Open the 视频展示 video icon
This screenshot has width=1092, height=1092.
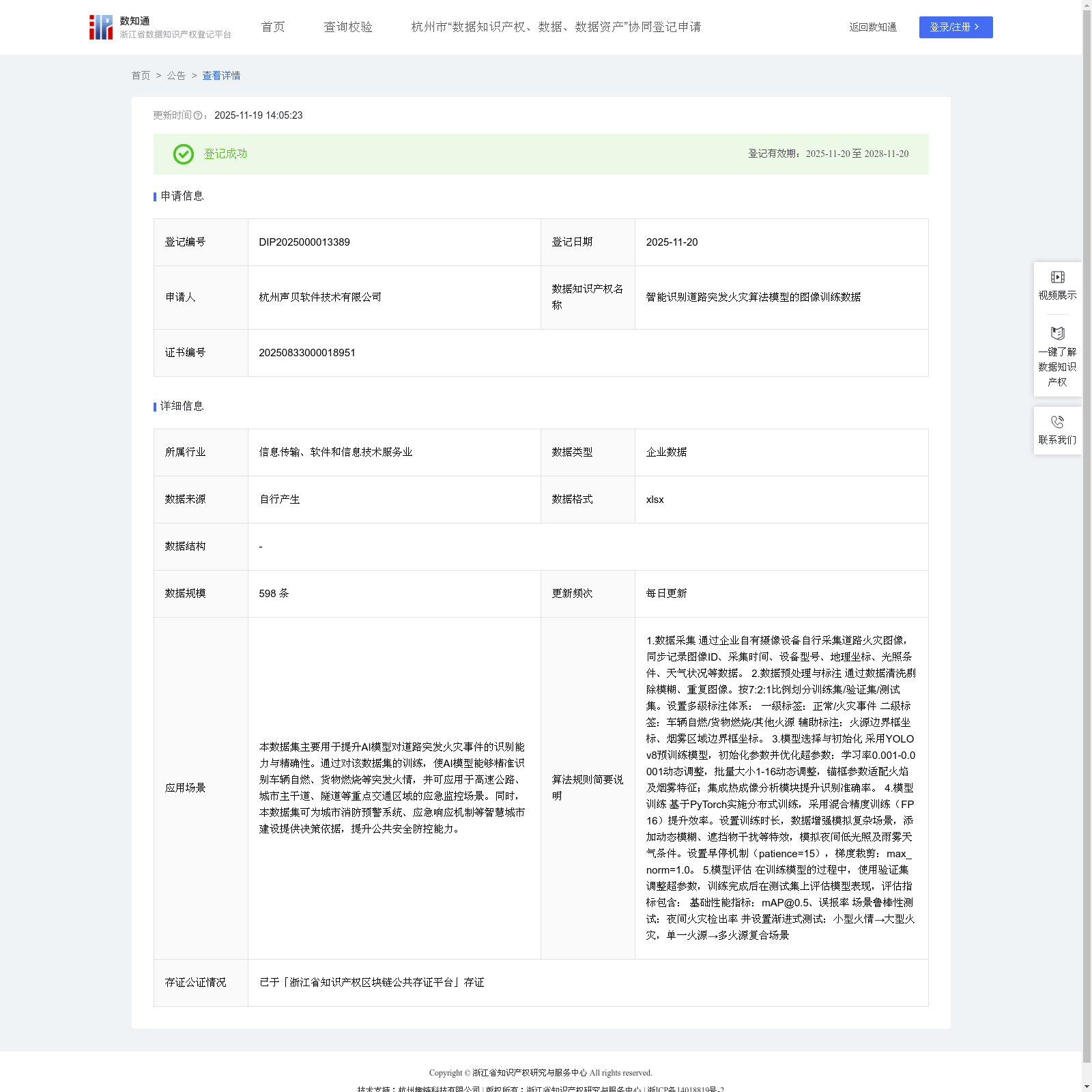(1057, 277)
